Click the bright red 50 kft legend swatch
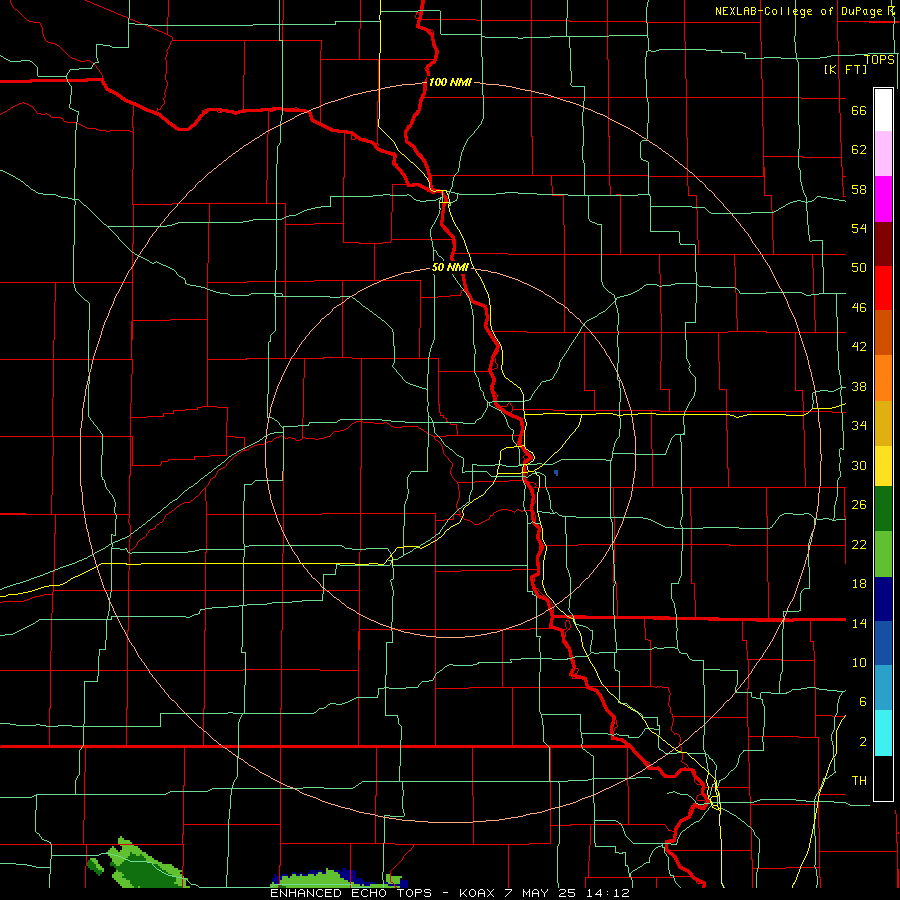Viewport: 900px width, 900px height. click(x=883, y=288)
